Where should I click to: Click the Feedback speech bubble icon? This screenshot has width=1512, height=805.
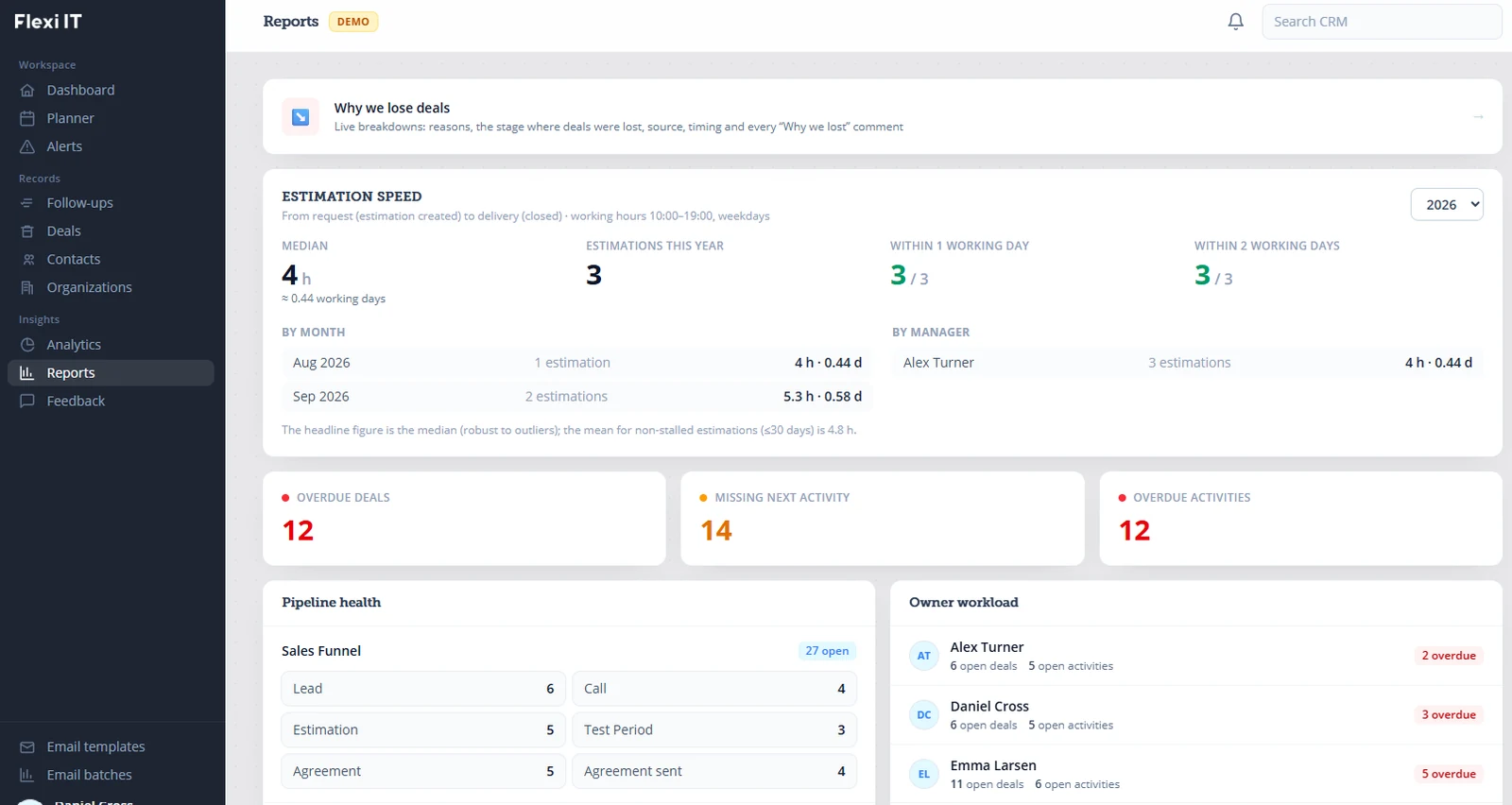click(x=27, y=402)
